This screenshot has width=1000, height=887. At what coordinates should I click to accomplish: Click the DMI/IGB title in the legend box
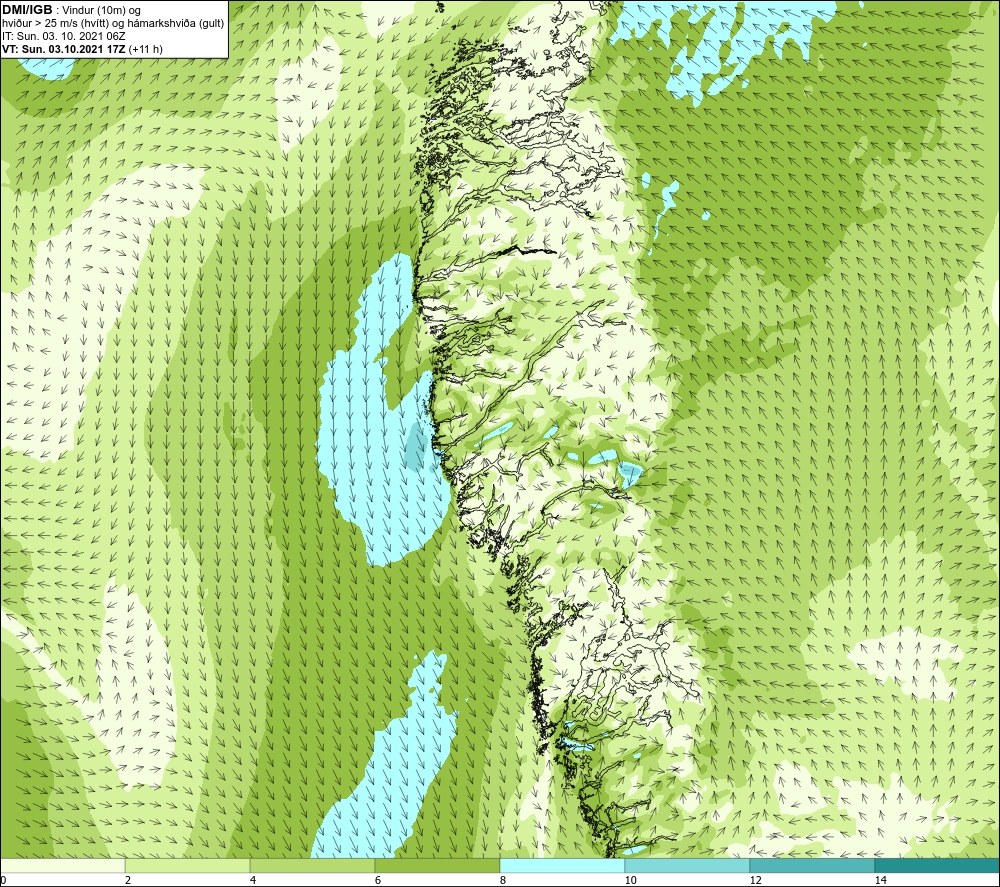pos(27,10)
